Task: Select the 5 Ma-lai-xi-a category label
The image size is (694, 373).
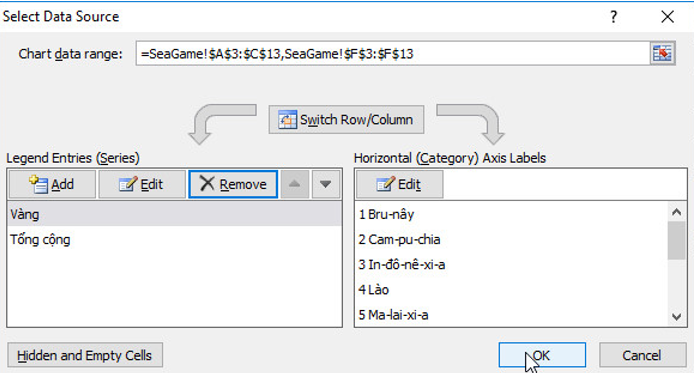Action: [x=512, y=315]
